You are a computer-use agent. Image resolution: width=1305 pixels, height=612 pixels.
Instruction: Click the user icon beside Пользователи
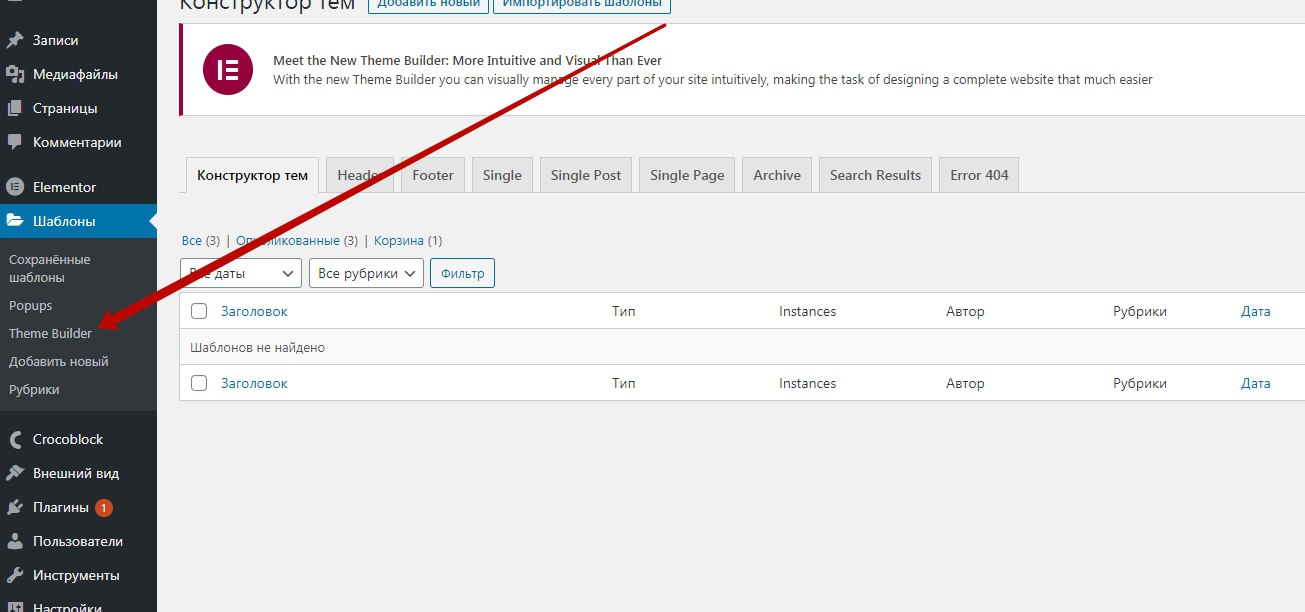click(x=15, y=541)
